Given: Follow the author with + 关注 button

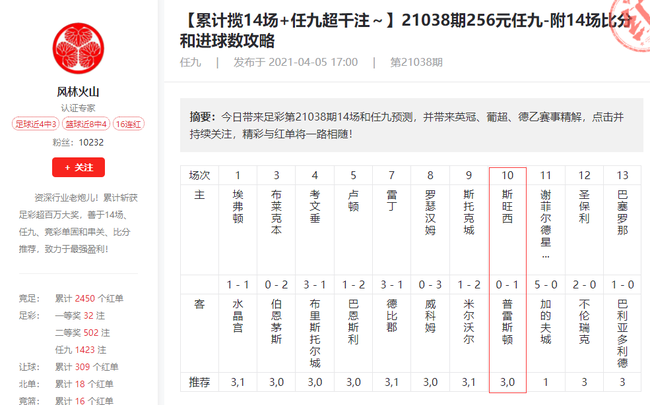Looking at the screenshot, I should (x=78, y=167).
